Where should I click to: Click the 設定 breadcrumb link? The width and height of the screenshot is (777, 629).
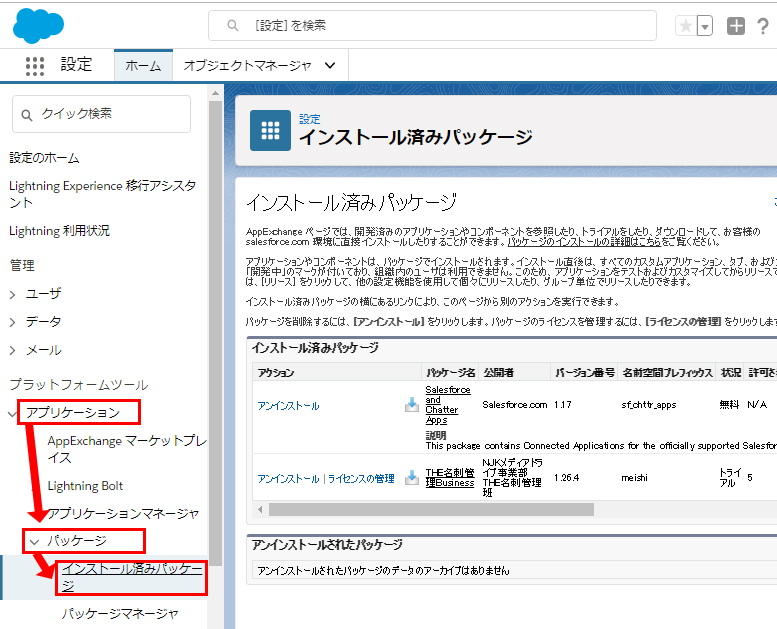click(310, 119)
